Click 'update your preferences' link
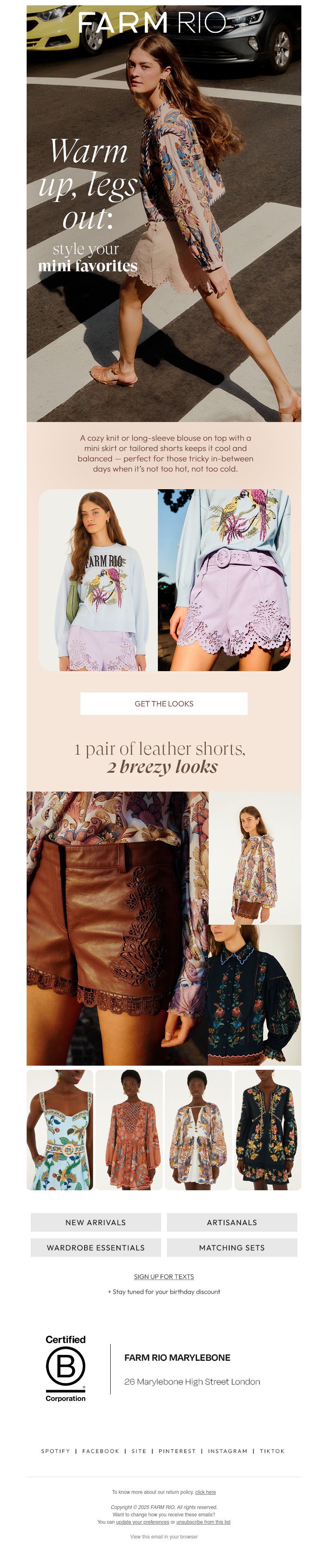 [143, 1522]
